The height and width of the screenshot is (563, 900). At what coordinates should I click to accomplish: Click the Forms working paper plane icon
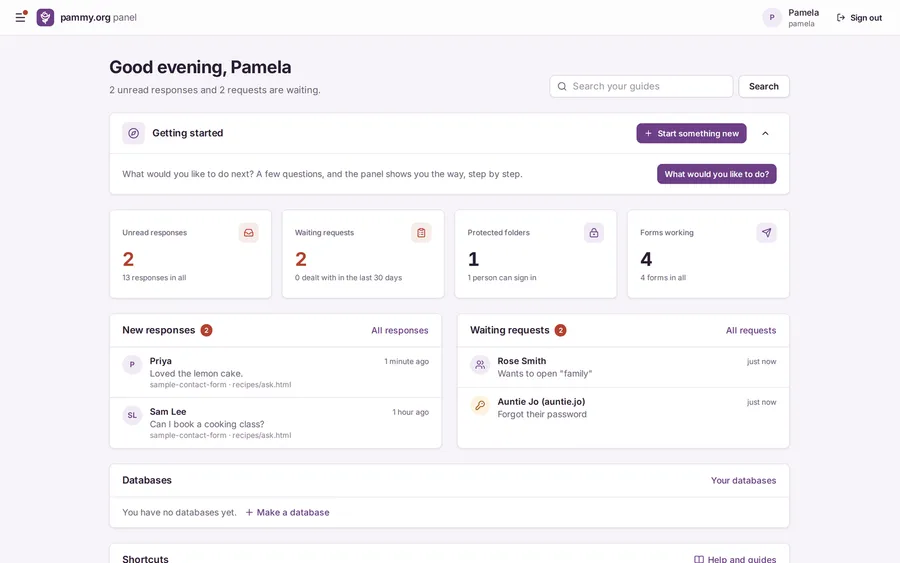pos(766,232)
